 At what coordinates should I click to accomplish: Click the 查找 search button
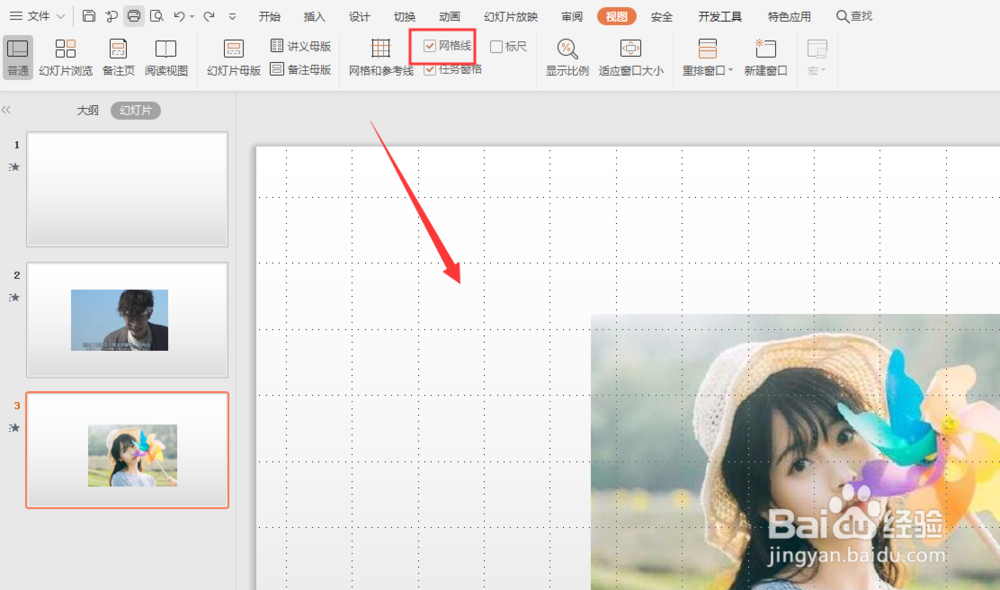855,16
